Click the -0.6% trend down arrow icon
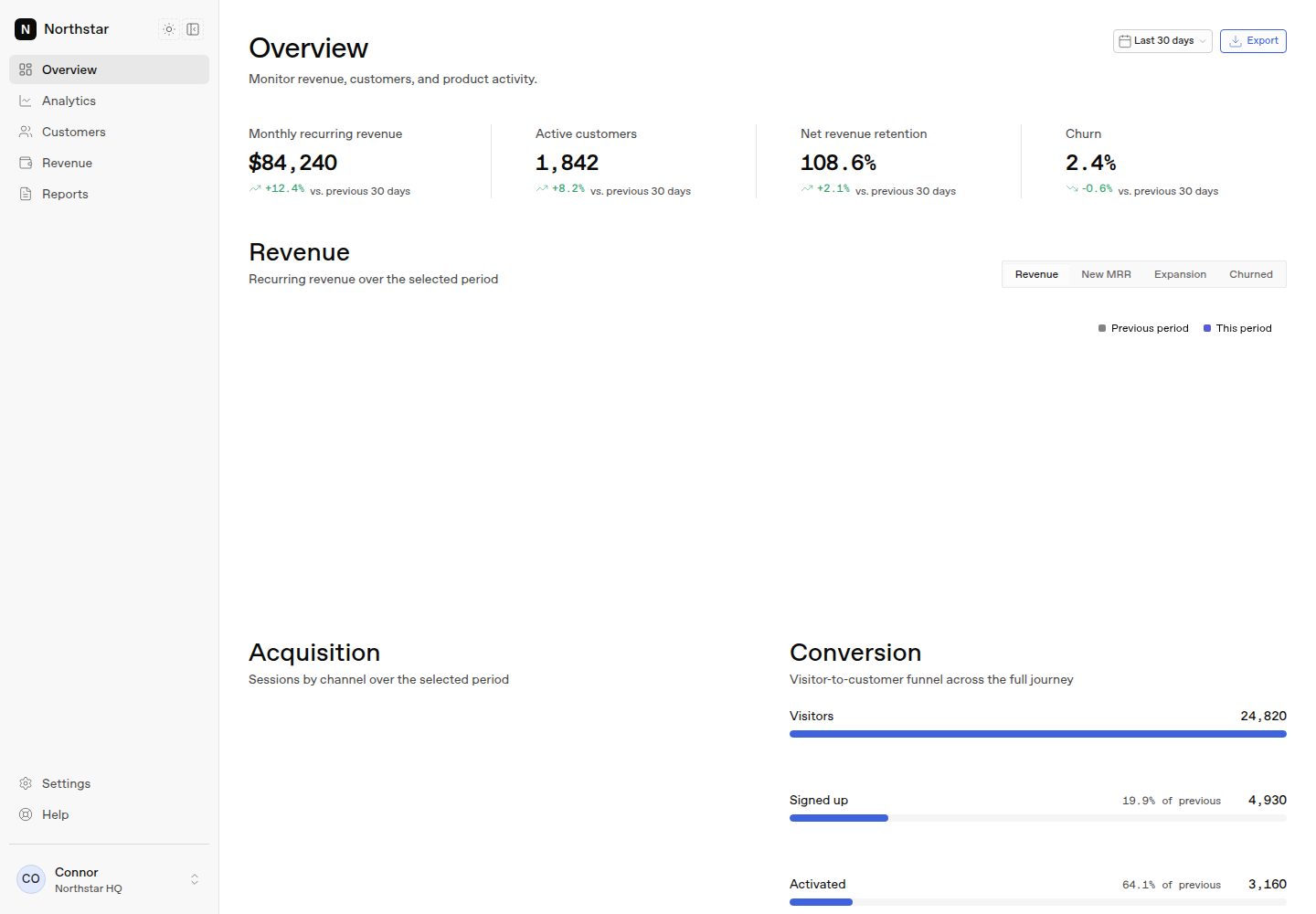The height and width of the screenshot is (914, 1316). [1072, 188]
